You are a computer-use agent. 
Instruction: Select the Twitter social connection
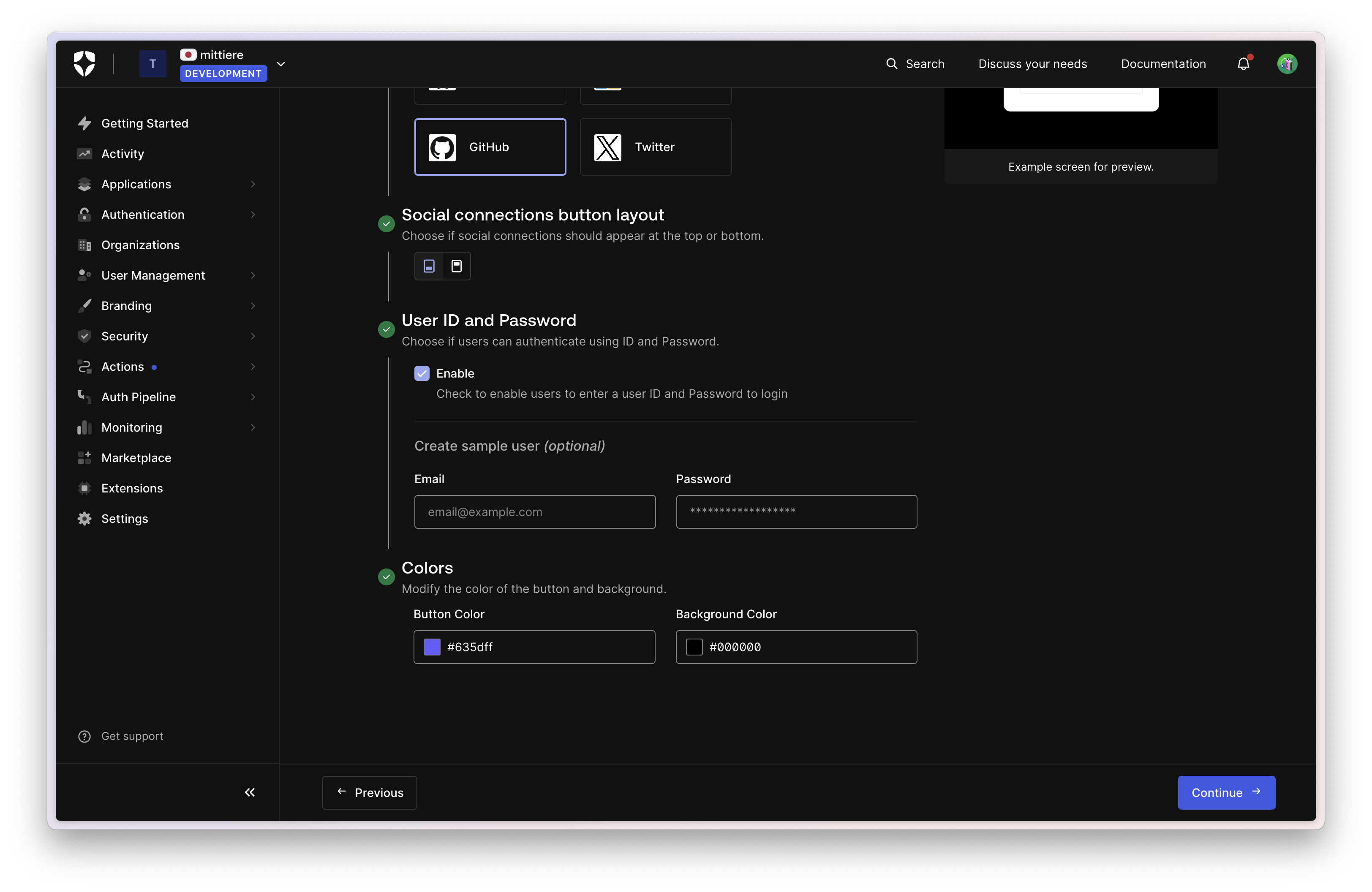click(x=656, y=147)
